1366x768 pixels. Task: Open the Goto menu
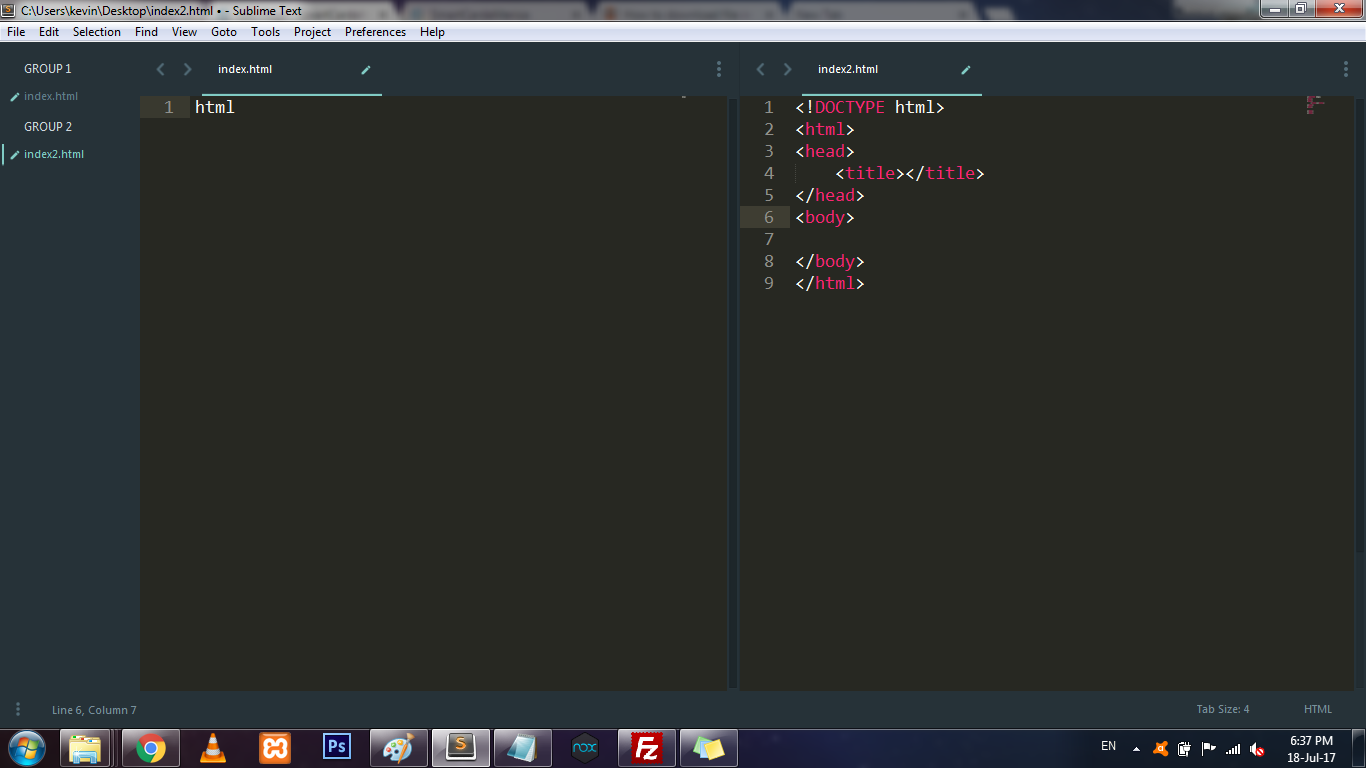(x=224, y=32)
